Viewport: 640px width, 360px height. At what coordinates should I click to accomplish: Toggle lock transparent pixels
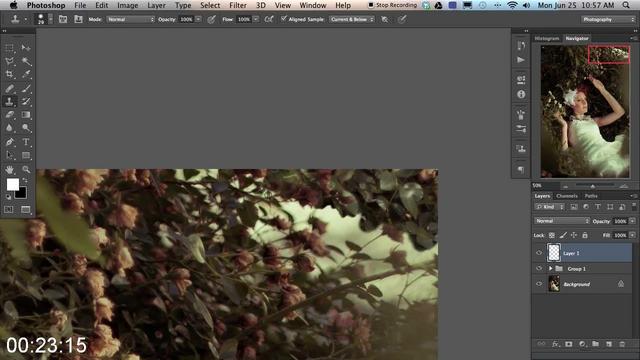(x=552, y=235)
